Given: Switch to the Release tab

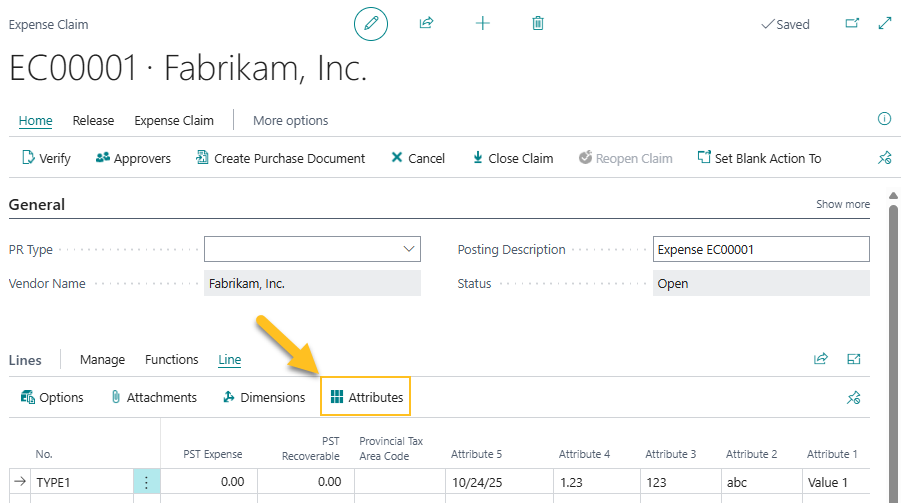Looking at the screenshot, I should [93, 121].
